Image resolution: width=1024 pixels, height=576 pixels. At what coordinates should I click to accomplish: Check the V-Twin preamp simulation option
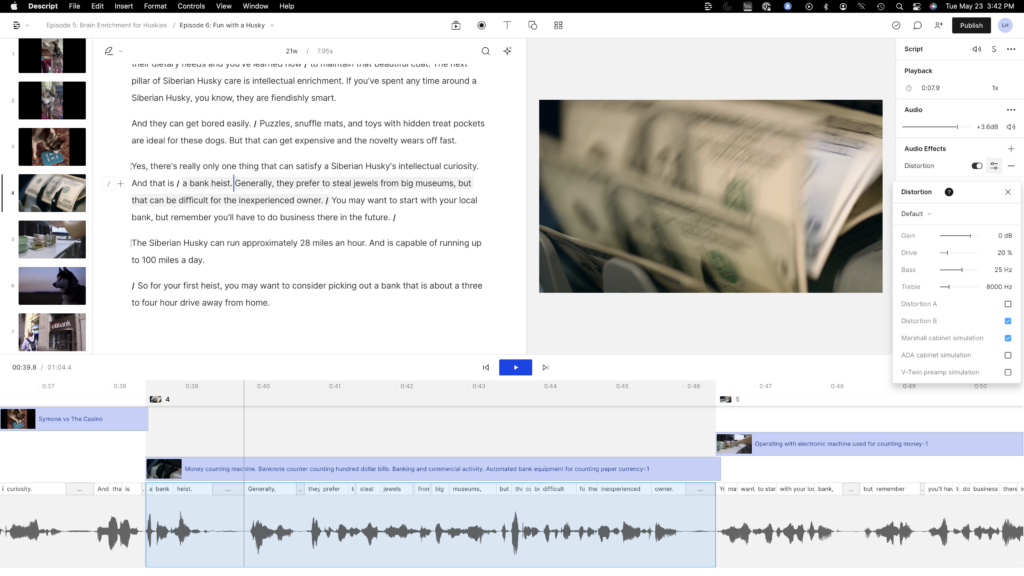click(1008, 371)
